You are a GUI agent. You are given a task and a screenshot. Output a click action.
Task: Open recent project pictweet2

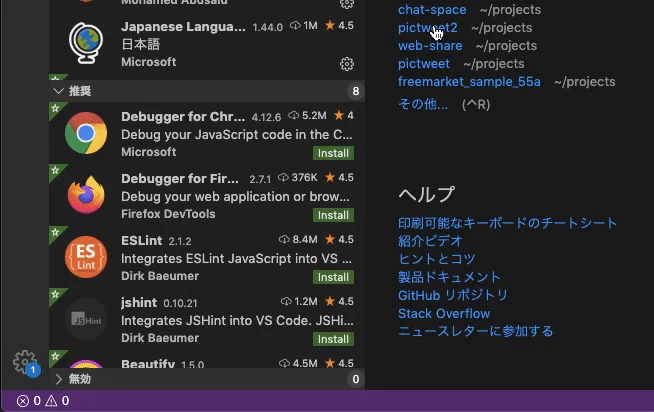pos(428,28)
